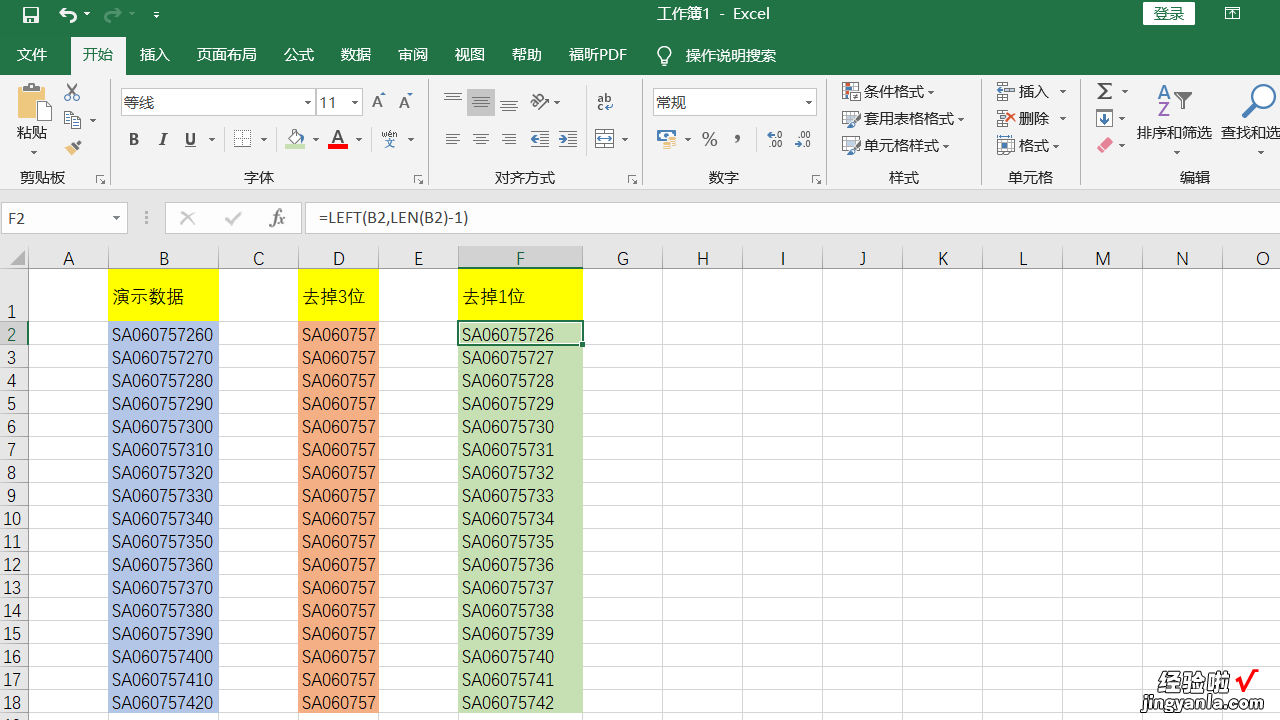Open the font size dropdown
1280x720 pixels.
tap(354, 102)
